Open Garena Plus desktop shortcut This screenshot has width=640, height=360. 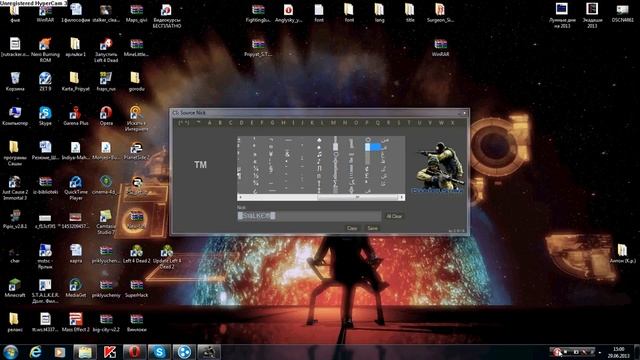pyautogui.click(x=76, y=116)
